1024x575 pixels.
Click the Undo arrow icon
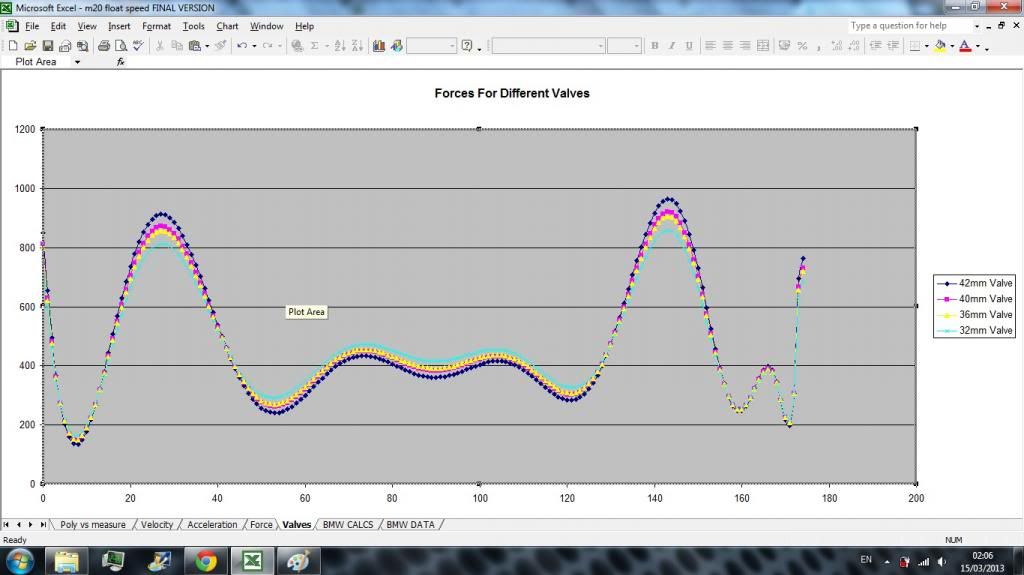tap(242, 46)
